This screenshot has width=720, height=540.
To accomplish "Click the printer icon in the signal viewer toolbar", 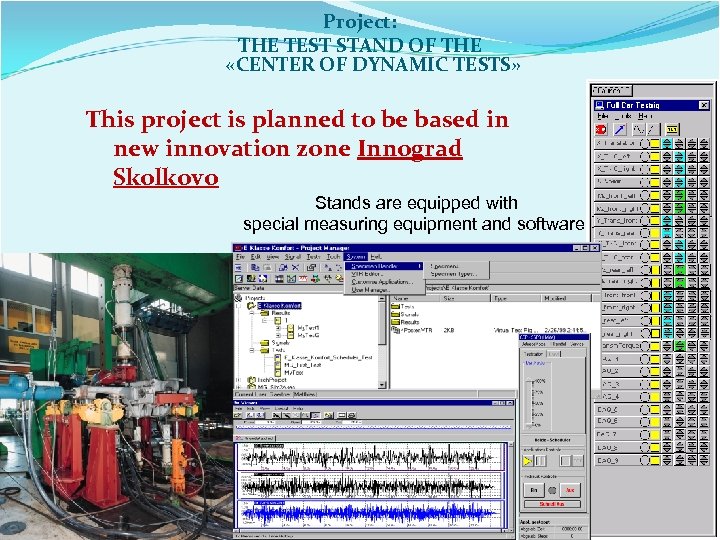I will [351, 415].
